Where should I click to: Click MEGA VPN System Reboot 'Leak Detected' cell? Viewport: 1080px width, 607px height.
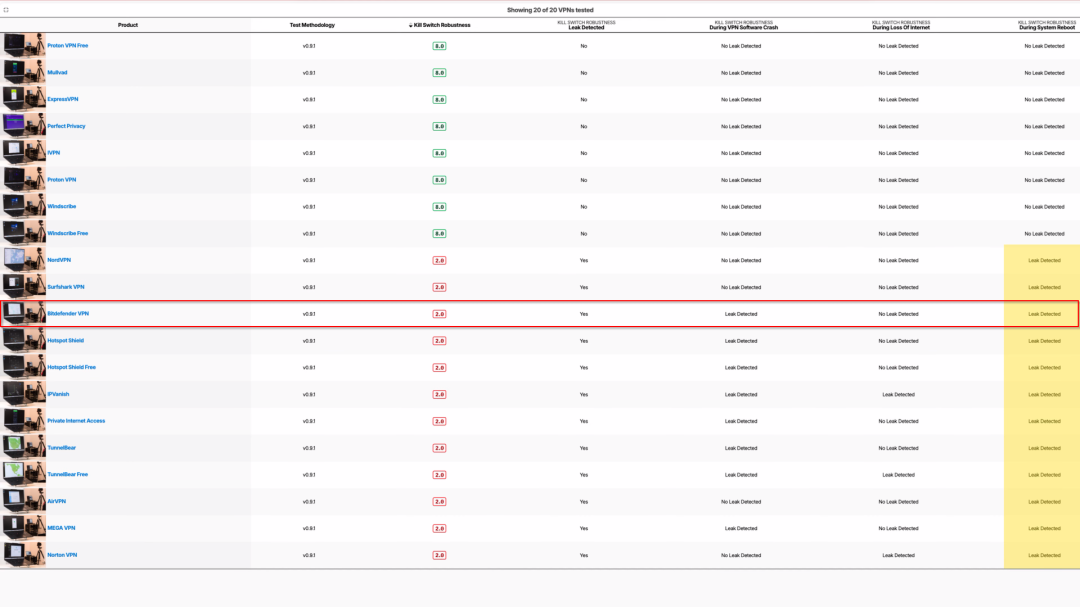(1044, 528)
